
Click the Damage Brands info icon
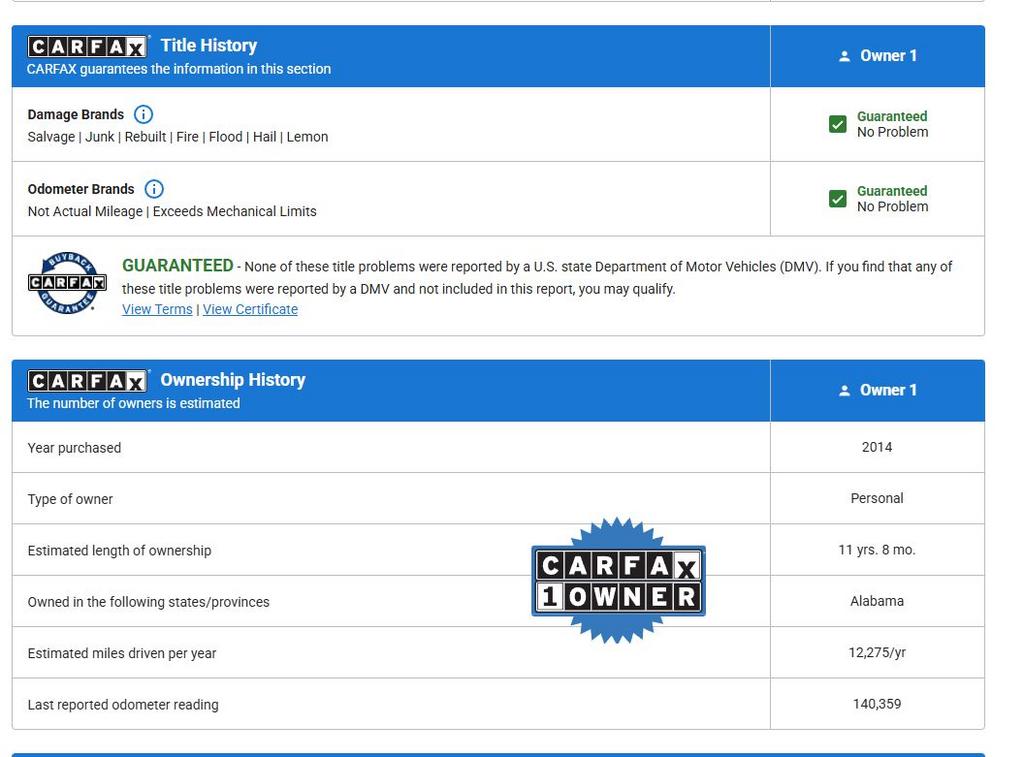tap(143, 114)
